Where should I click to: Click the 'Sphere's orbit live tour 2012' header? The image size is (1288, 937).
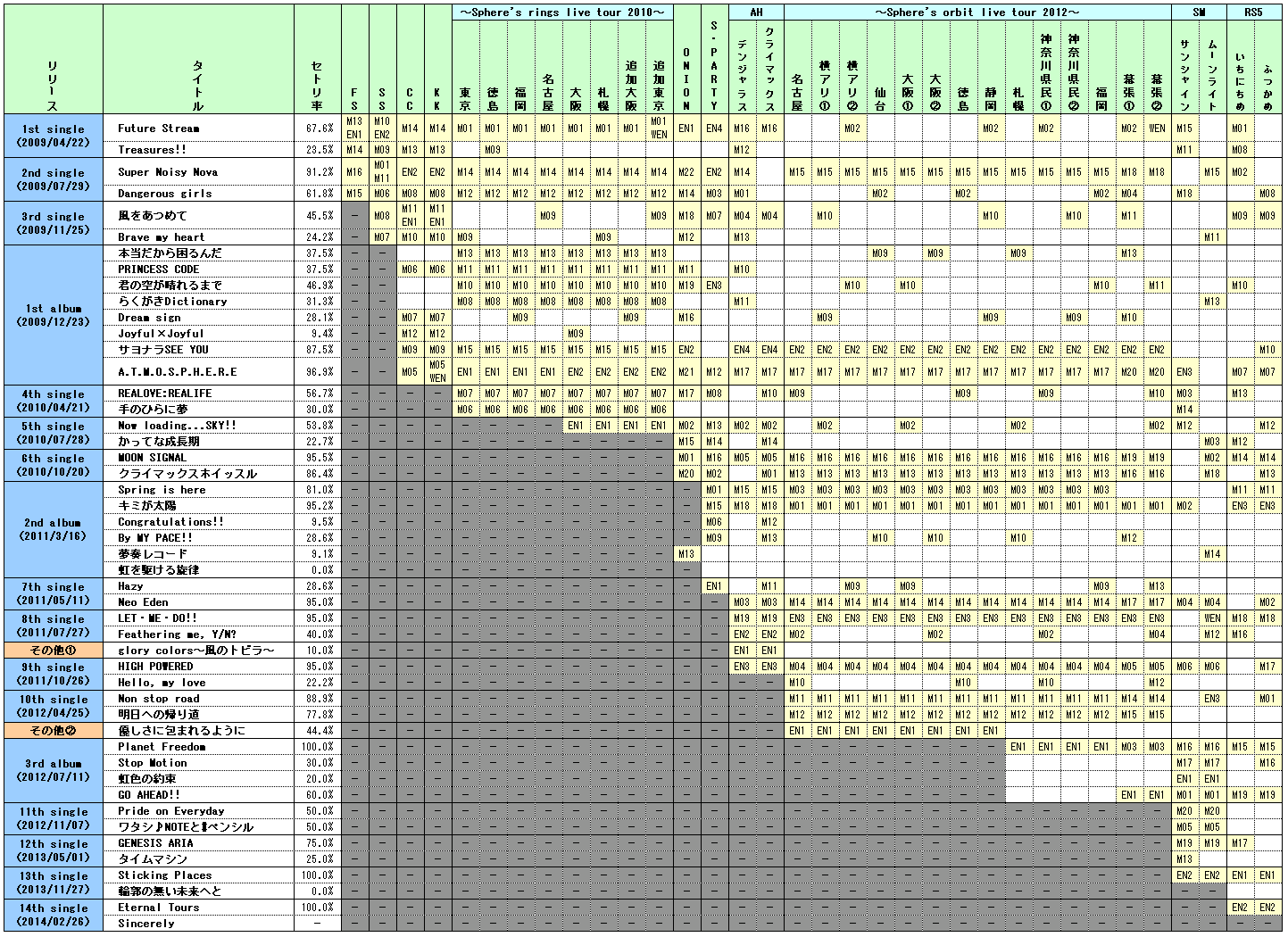[x=977, y=12]
